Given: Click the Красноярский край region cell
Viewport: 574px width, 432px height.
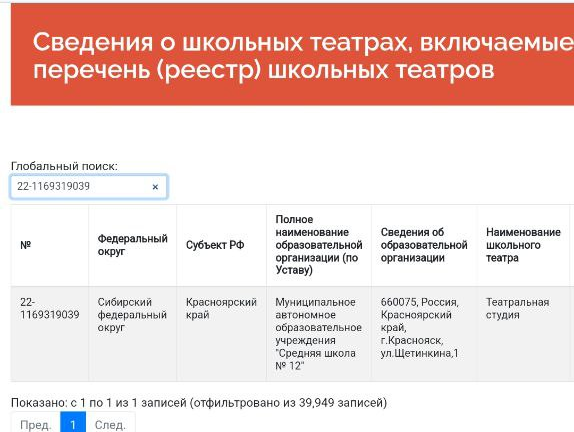Looking at the screenshot, I should 221,334.
